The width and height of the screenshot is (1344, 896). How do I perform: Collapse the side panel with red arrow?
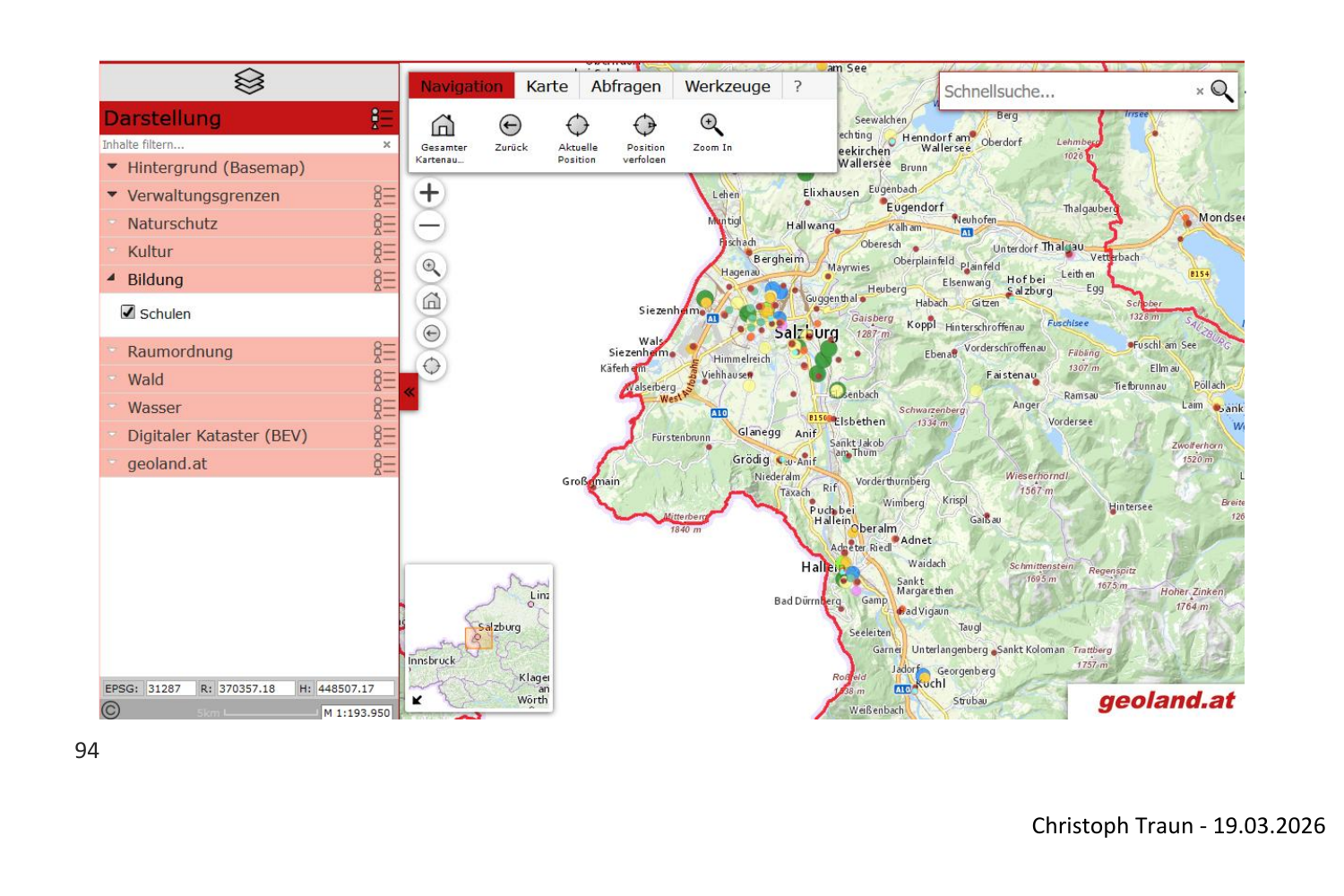click(x=409, y=392)
